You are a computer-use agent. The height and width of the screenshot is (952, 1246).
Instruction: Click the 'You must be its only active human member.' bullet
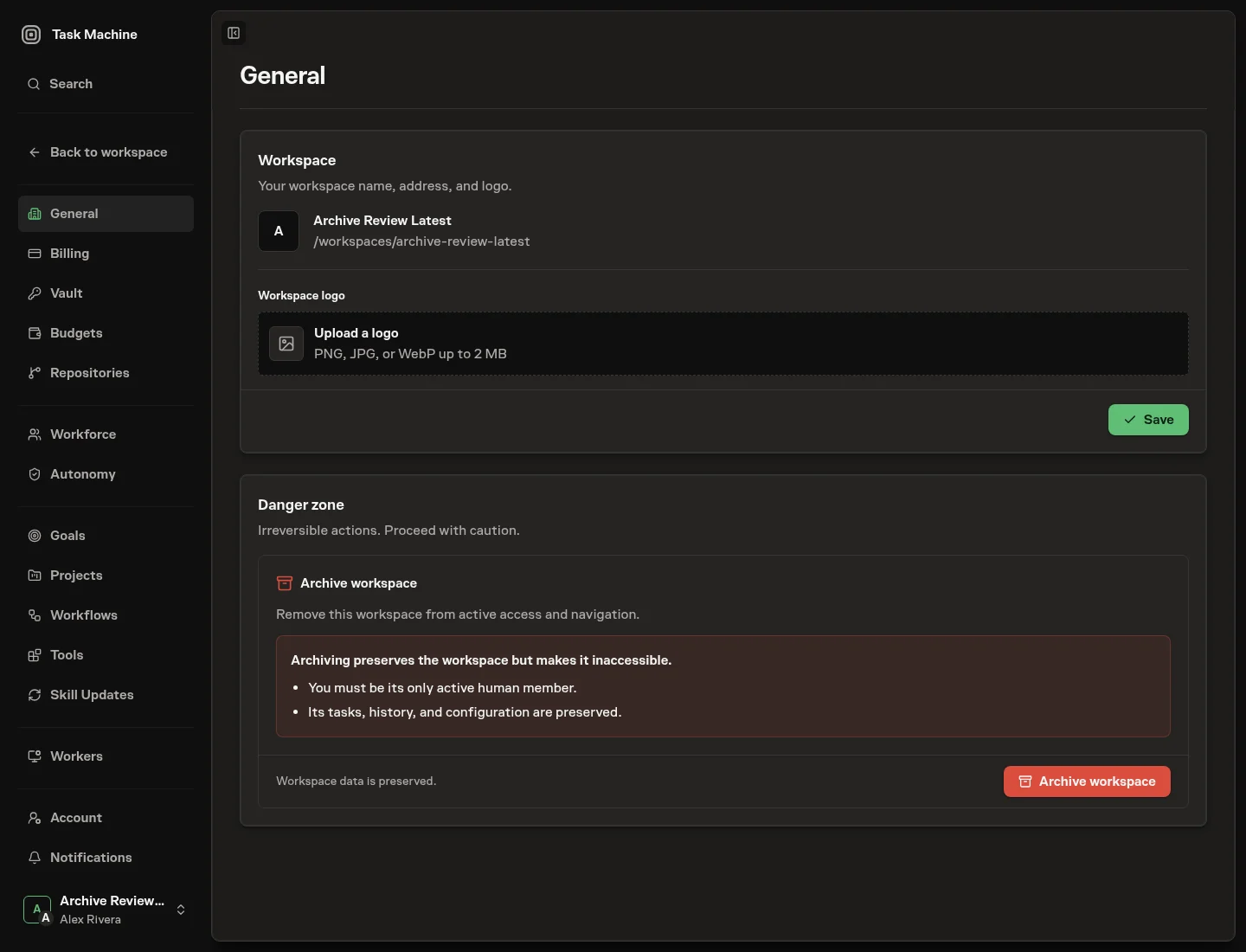point(442,688)
